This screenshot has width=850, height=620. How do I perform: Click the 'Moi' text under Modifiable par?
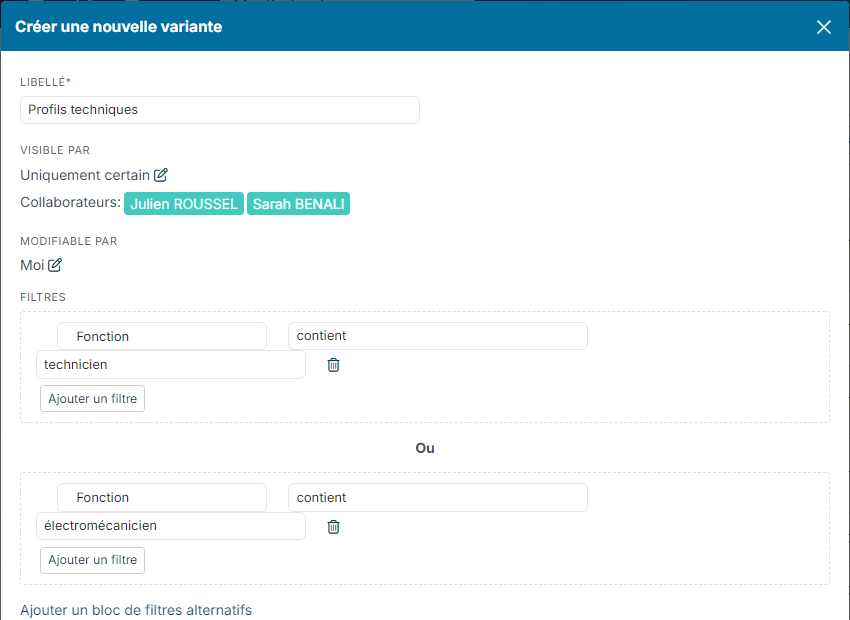pos(32,266)
